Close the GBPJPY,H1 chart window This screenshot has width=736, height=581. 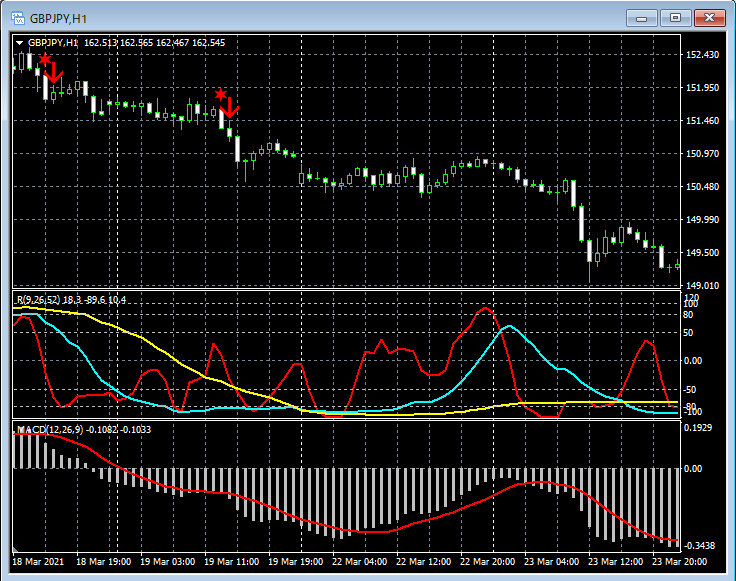click(x=709, y=18)
